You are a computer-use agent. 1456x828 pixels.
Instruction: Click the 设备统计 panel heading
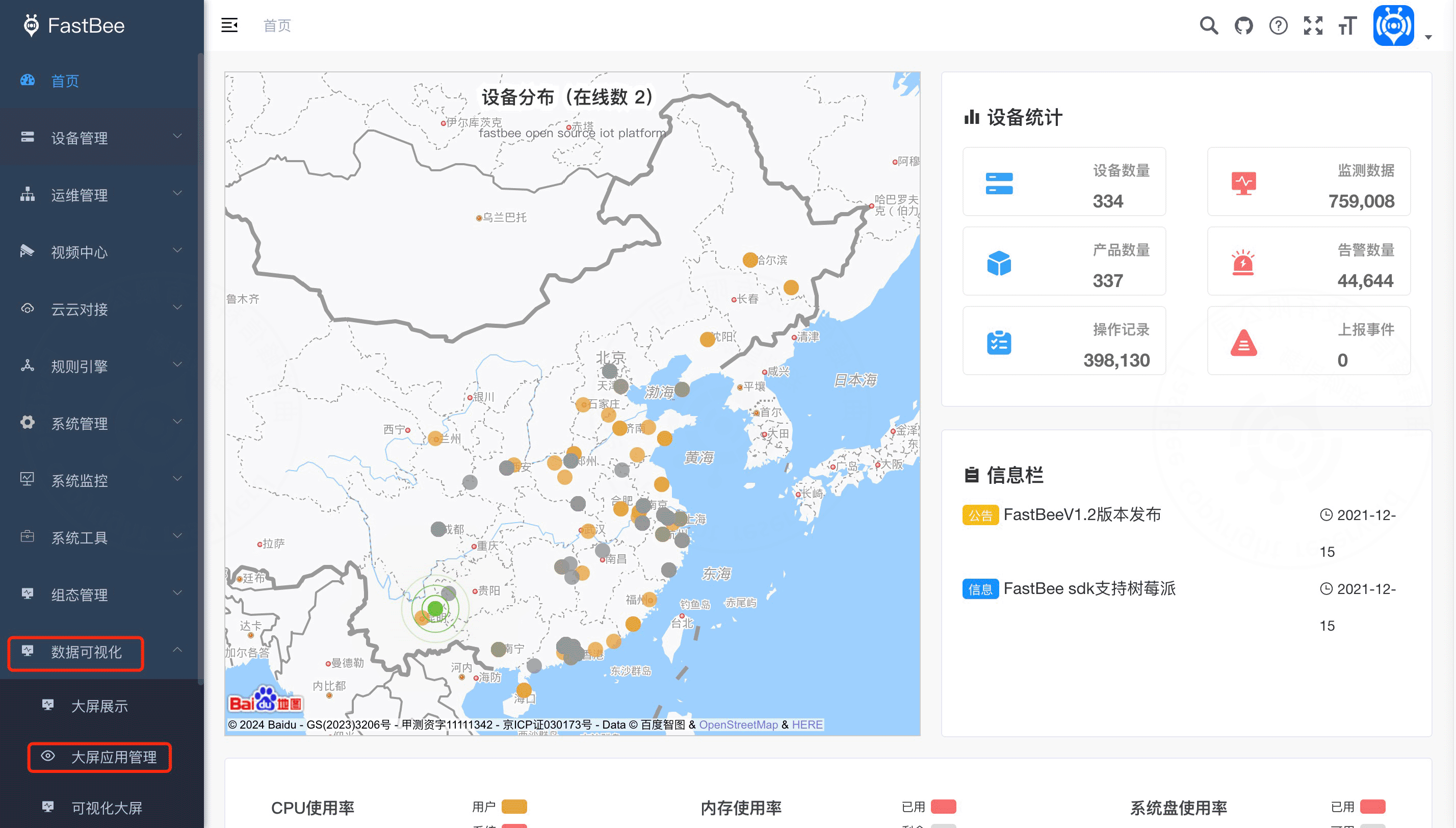coord(1013,117)
